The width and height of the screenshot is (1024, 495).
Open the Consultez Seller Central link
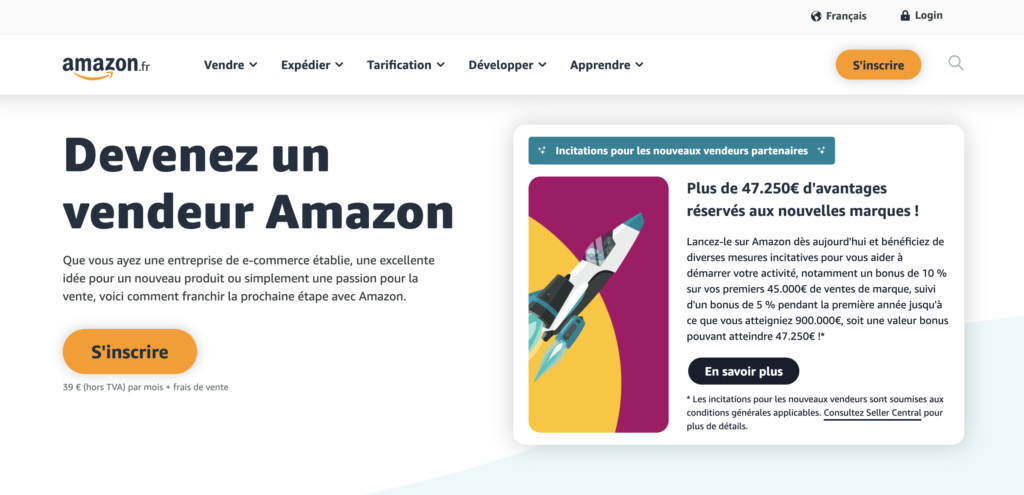872,413
